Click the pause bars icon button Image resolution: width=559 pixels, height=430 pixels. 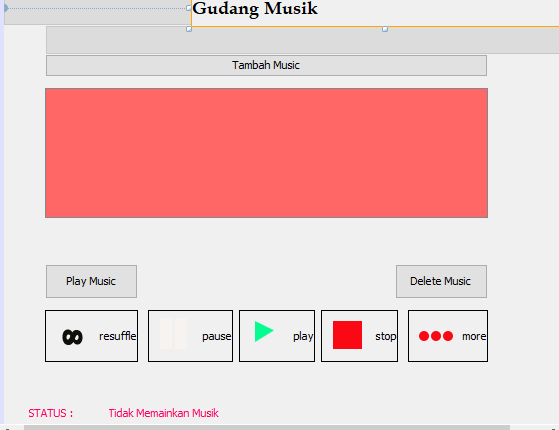coord(190,336)
